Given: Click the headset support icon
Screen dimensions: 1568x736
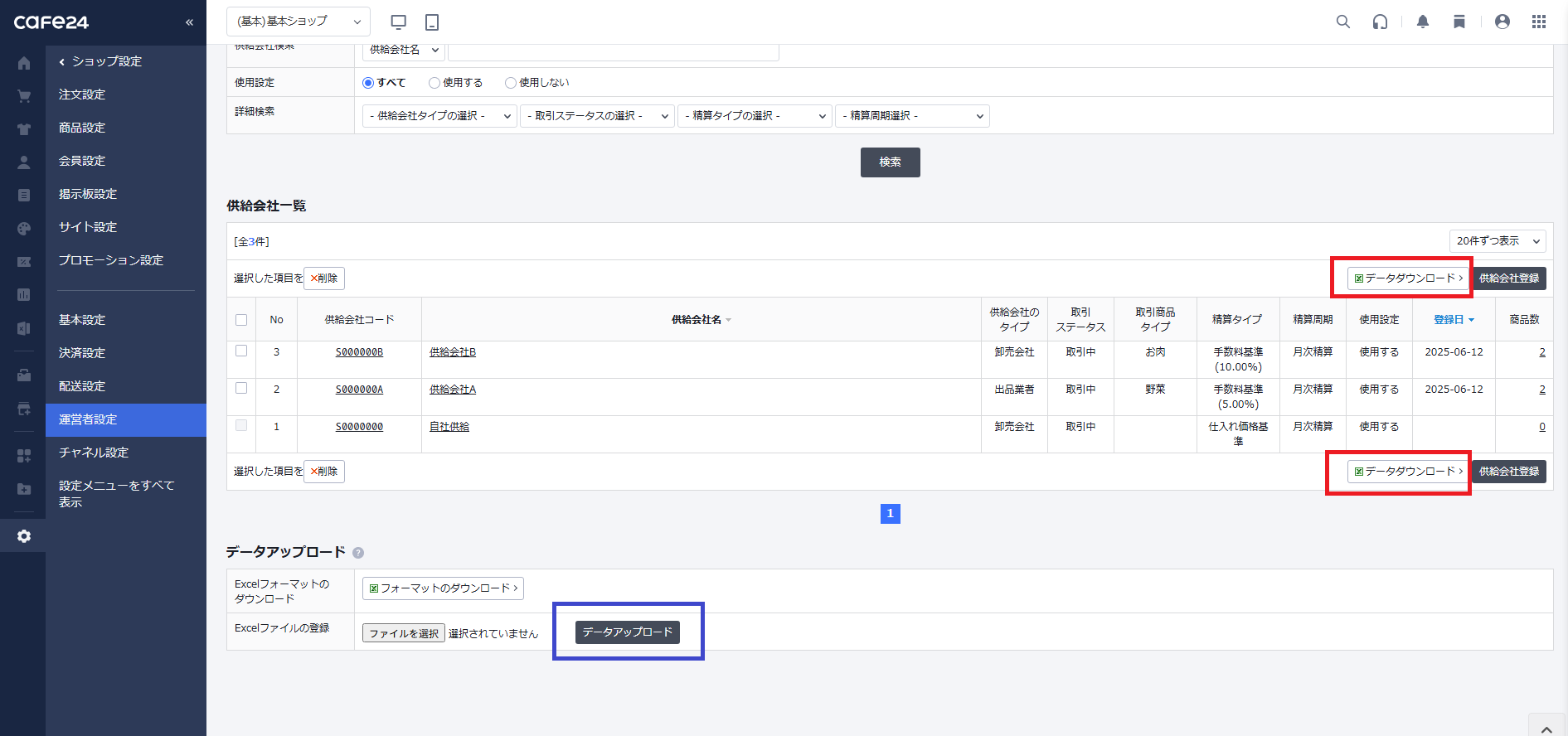Looking at the screenshot, I should 1380,22.
